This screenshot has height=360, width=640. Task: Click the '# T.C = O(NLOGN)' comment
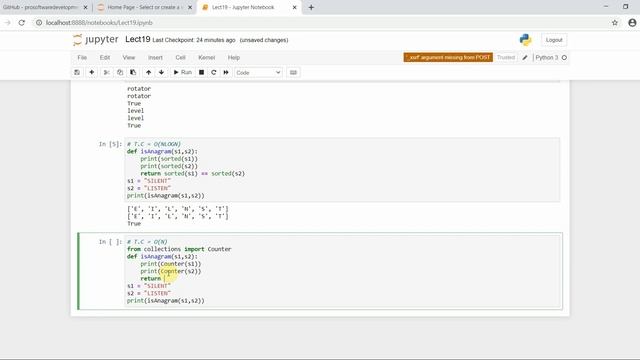pos(153,144)
